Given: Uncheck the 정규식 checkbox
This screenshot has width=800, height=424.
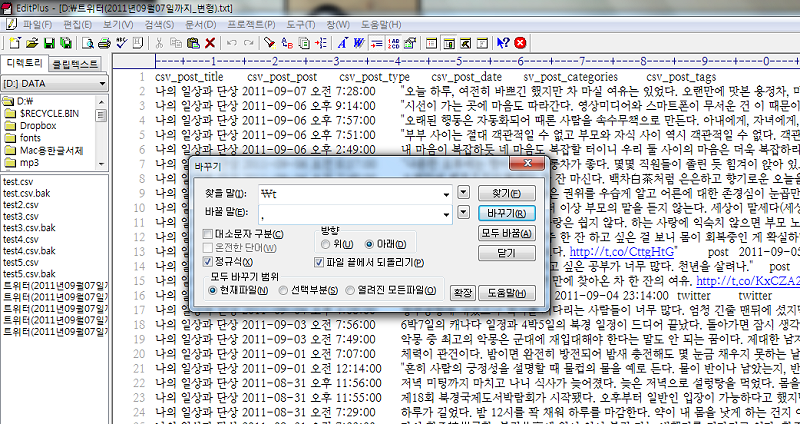Looking at the screenshot, I should [207, 262].
